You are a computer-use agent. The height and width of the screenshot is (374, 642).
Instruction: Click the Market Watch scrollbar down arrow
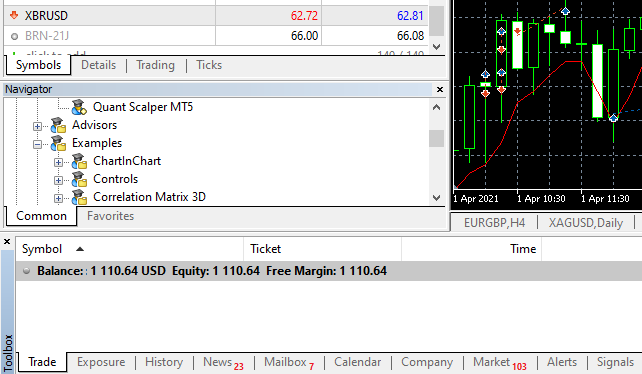(x=436, y=47)
